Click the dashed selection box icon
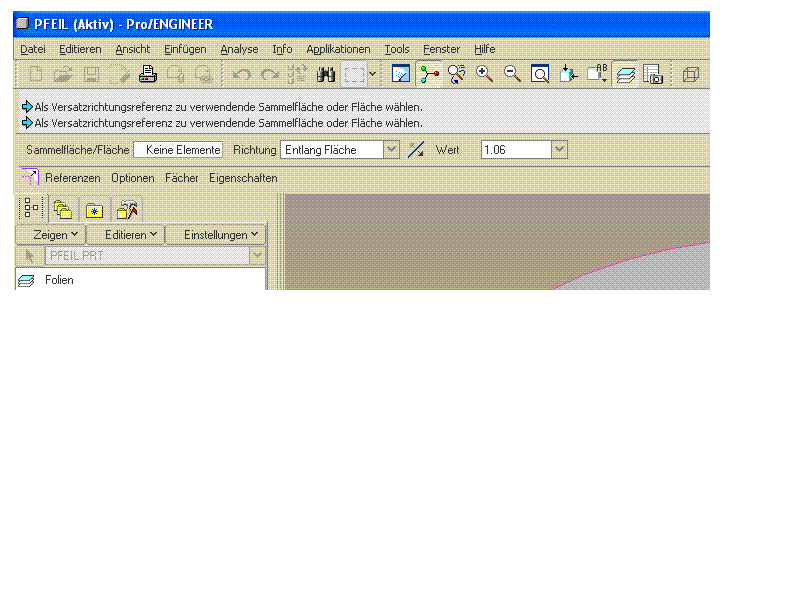This screenshot has width=800, height=600. pyautogui.click(x=354, y=74)
